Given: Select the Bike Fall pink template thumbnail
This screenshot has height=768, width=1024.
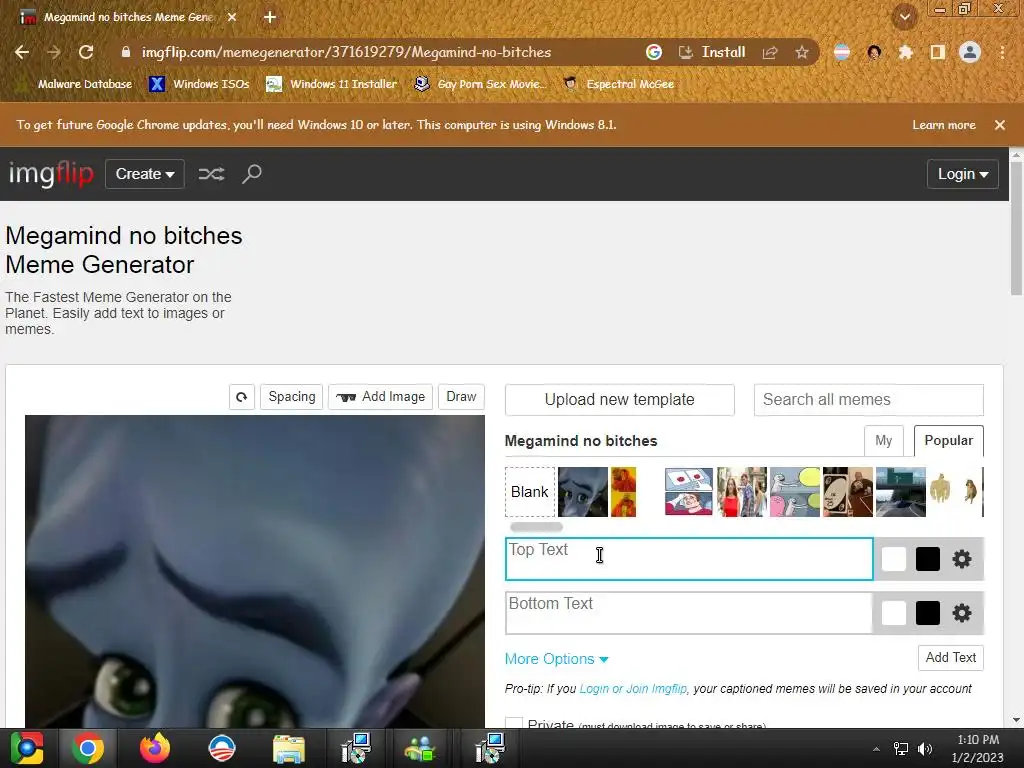Looking at the screenshot, I should pyautogui.click(x=795, y=492).
